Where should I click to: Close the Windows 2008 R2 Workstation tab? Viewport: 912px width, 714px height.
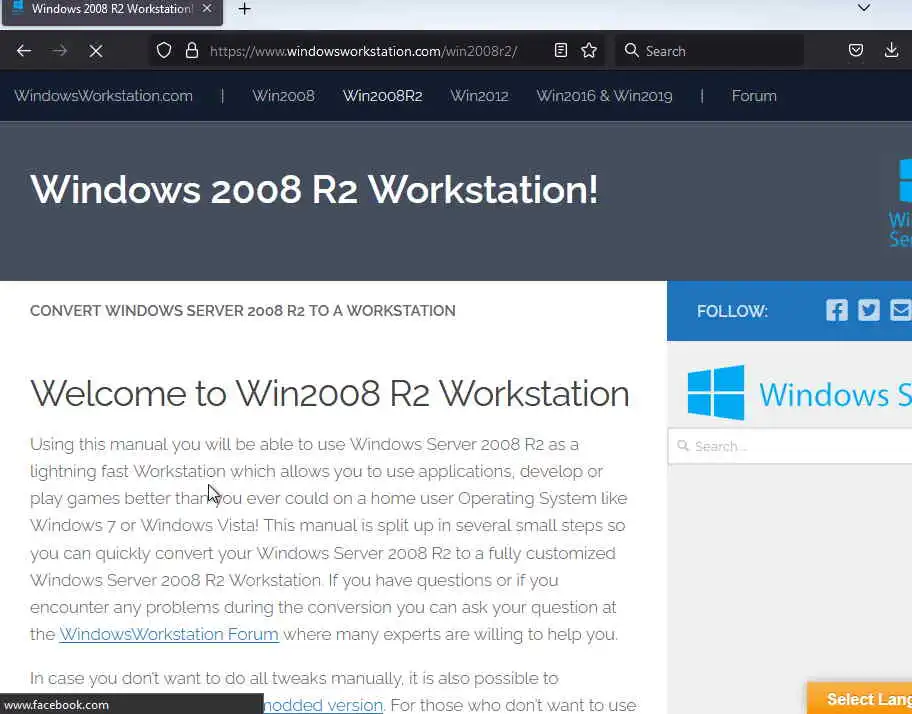tap(206, 9)
